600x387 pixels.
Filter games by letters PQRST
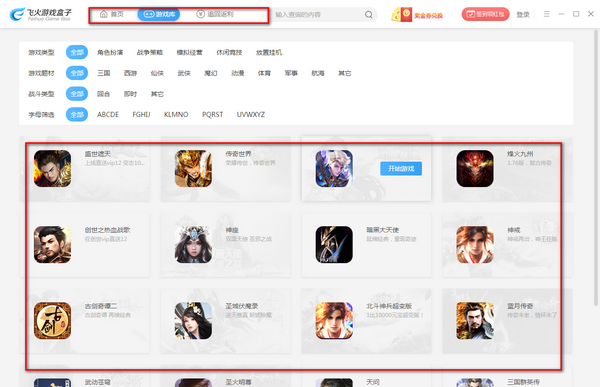tap(212, 114)
